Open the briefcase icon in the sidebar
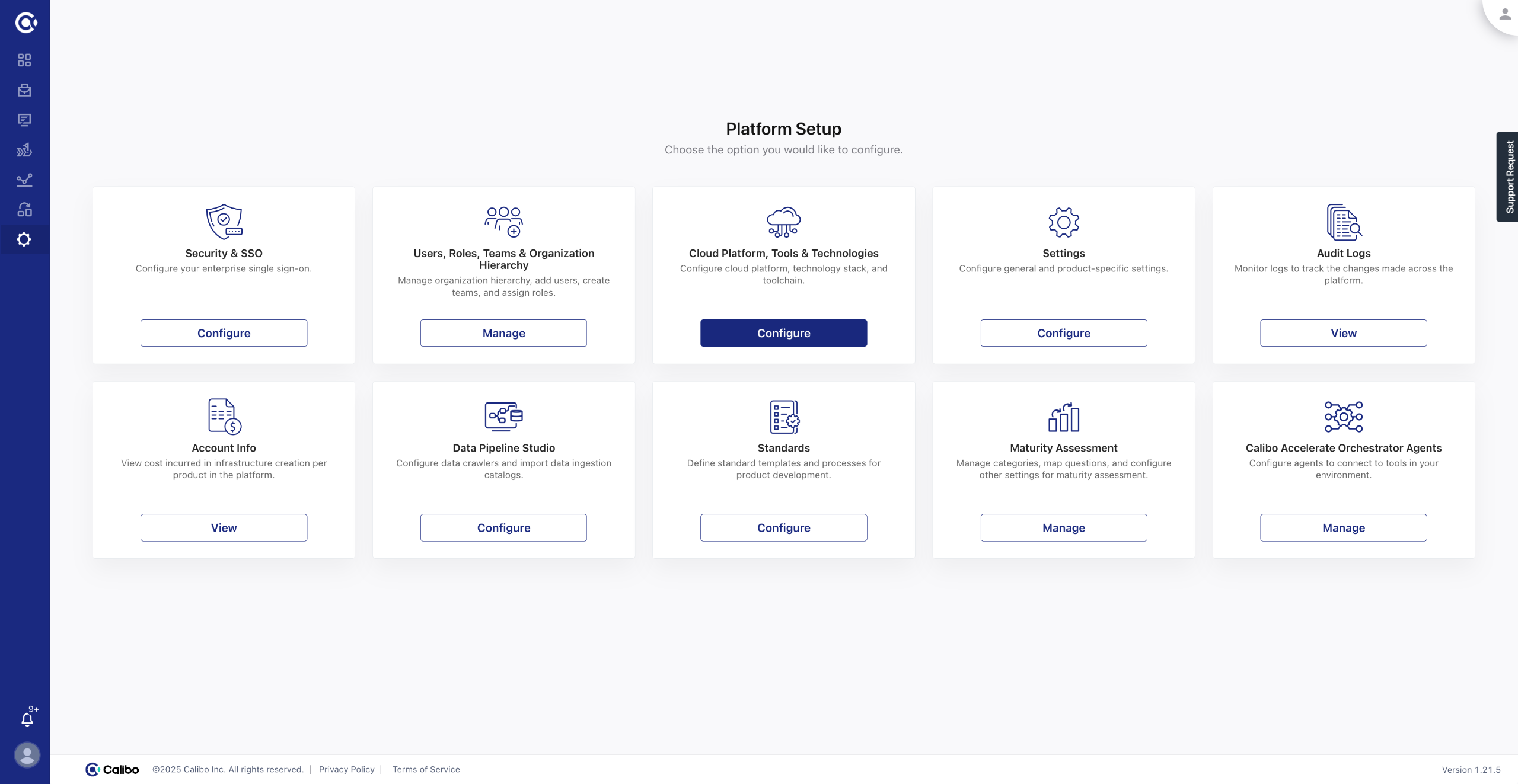The width and height of the screenshot is (1518, 784). pyautogui.click(x=24, y=90)
